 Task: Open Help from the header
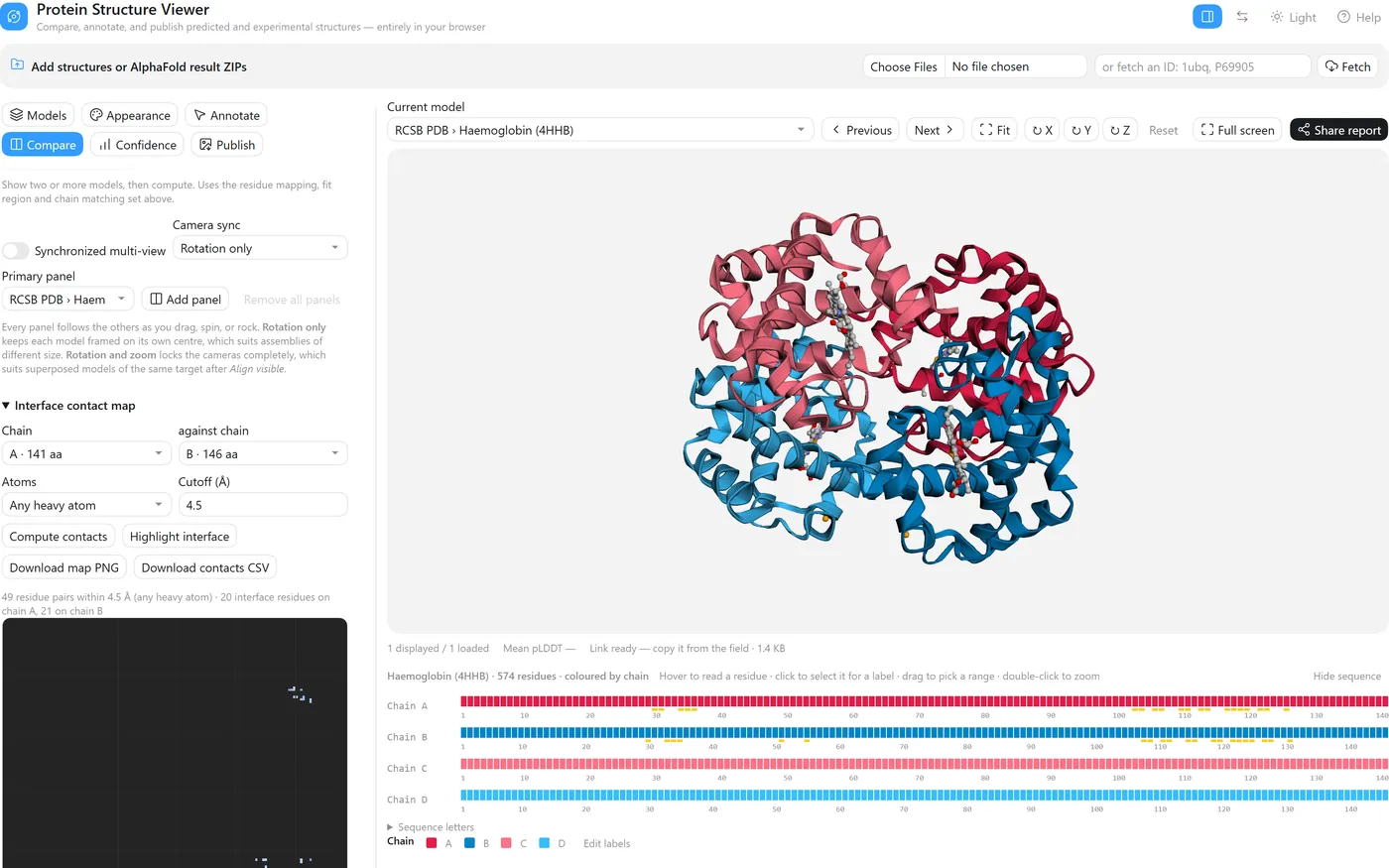click(1359, 17)
